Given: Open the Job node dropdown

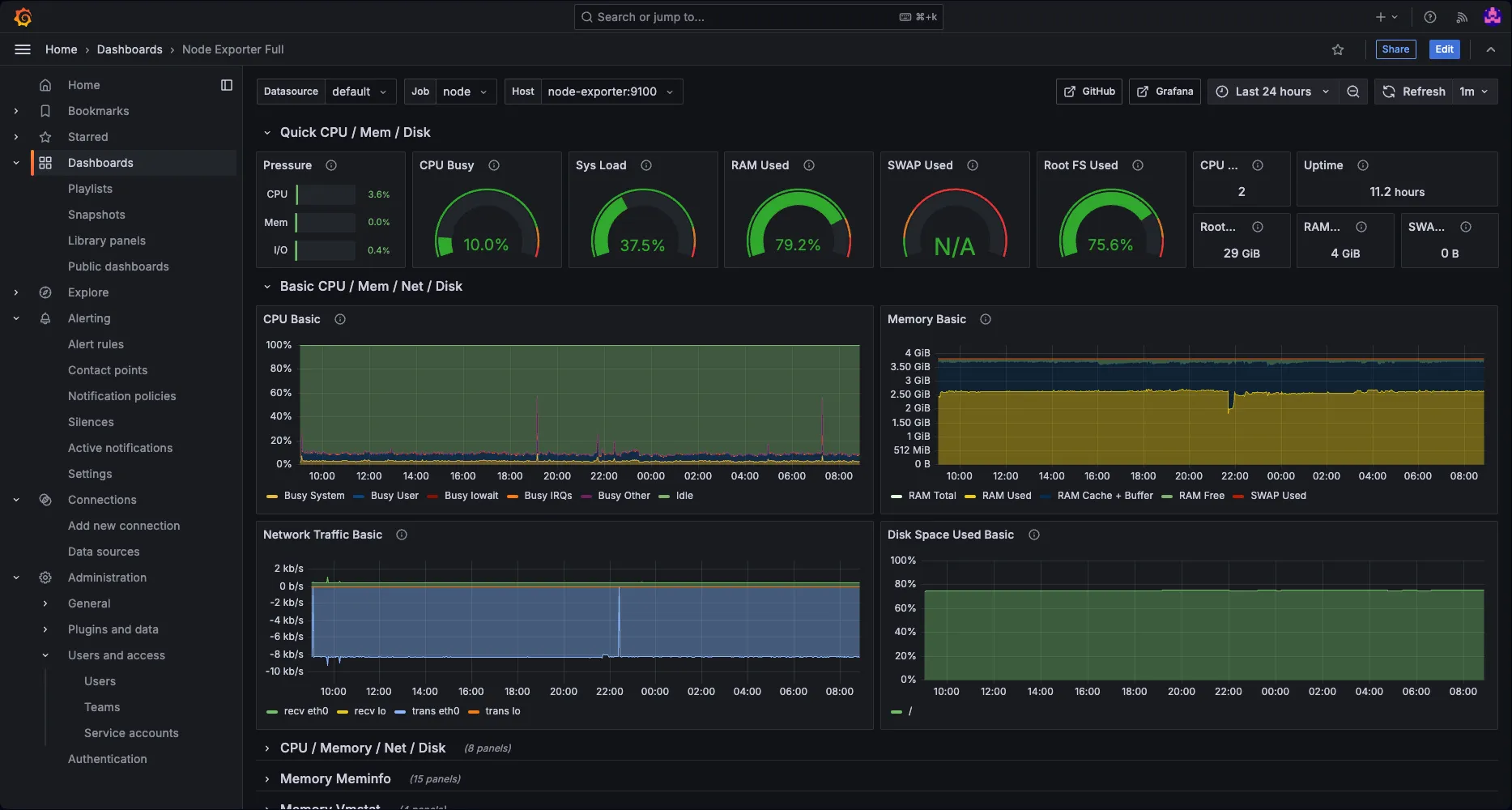Looking at the screenshot, I should [466, 92].
